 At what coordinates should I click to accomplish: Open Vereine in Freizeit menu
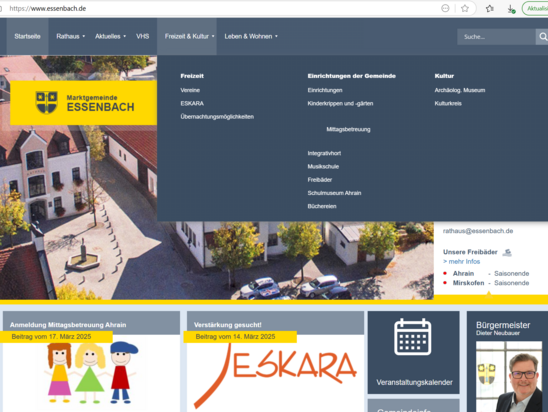point(190,90)
